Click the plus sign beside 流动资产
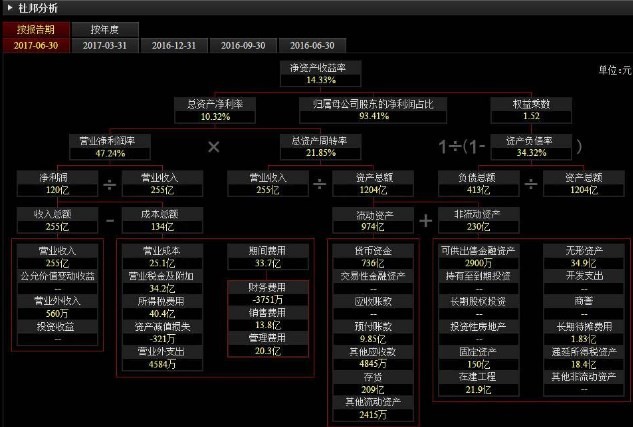The width and height of the screenshot is (633, 427). click(x=425, y=221)
